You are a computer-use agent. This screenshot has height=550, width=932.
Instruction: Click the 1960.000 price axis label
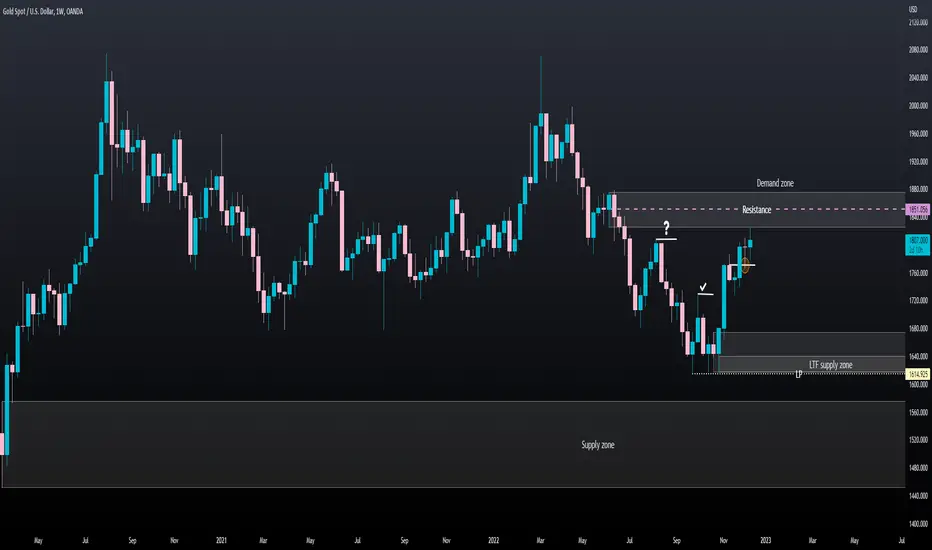coord(918,134)
